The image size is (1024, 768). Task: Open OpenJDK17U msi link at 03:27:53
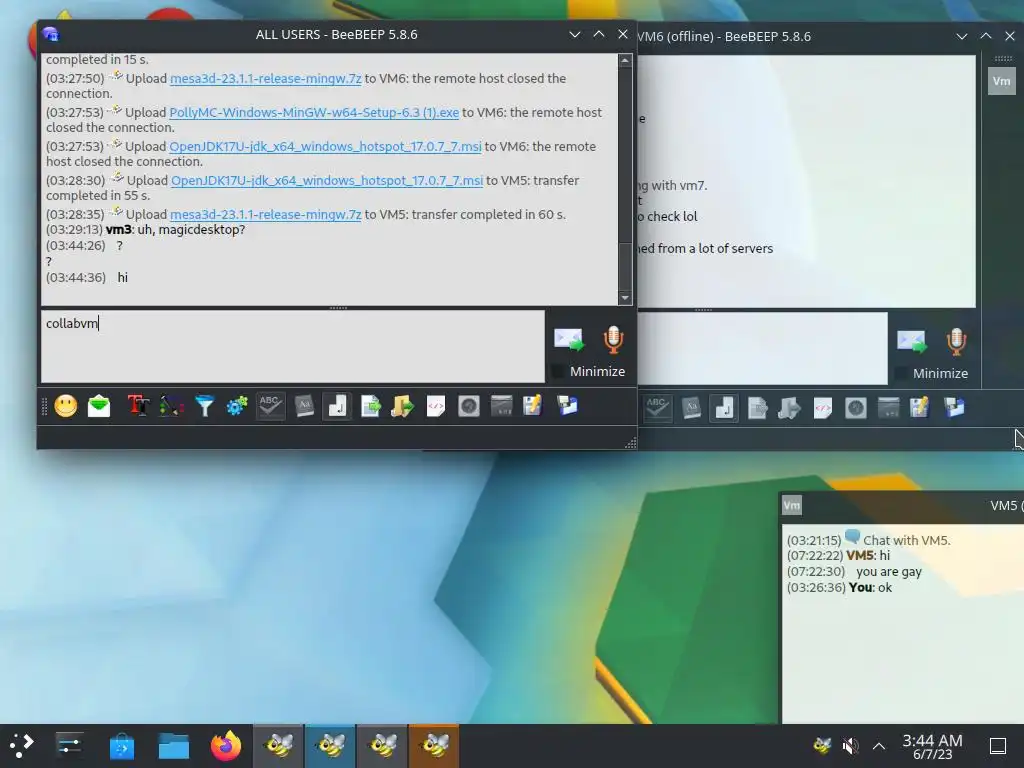325,146
